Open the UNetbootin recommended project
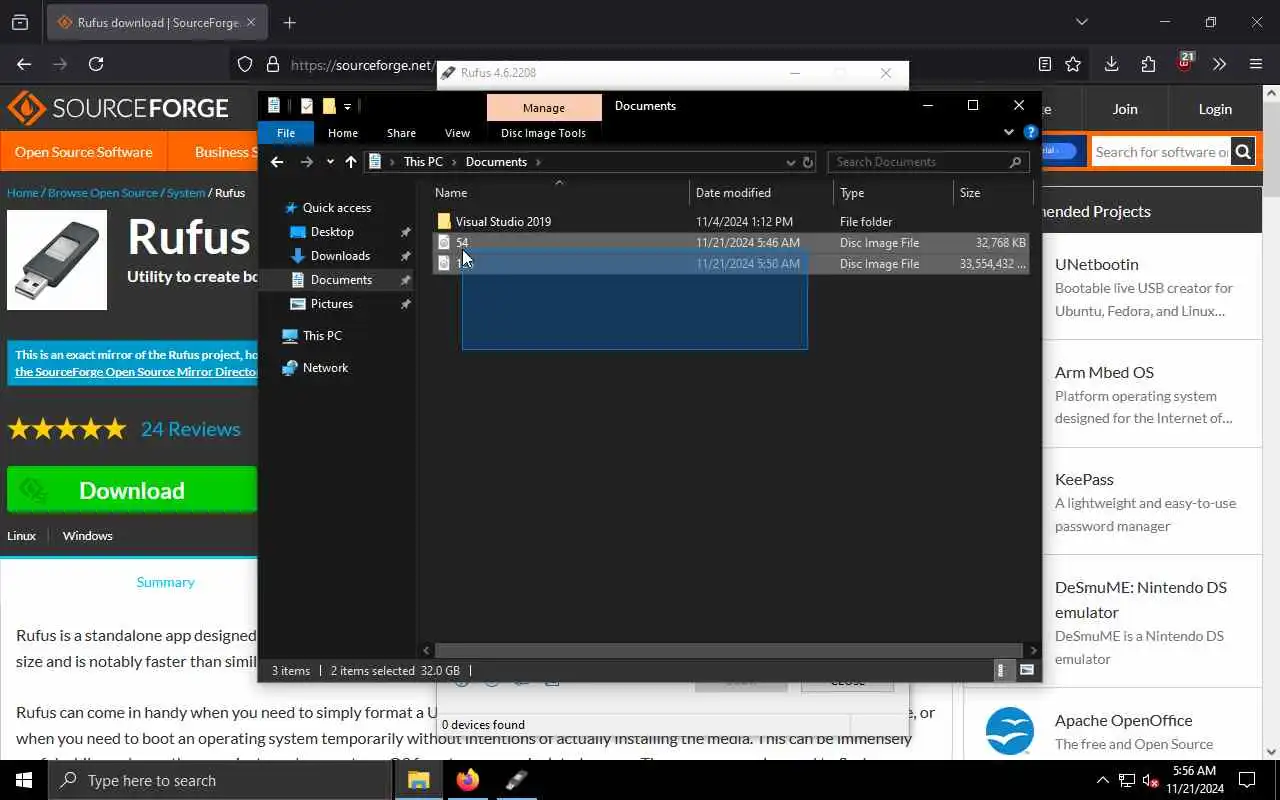Viewport: 1280px width, 800px height. [x=1097, y=264]
